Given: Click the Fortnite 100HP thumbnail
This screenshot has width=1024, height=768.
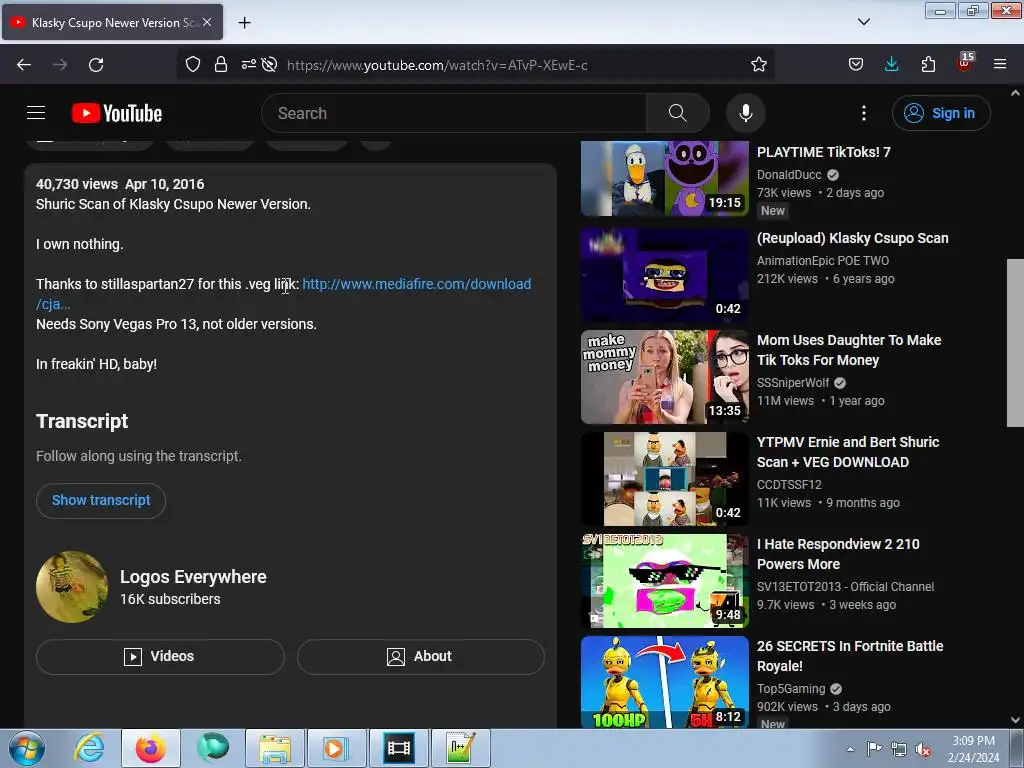Looking at the screenshot, I should tap(665, 682).
